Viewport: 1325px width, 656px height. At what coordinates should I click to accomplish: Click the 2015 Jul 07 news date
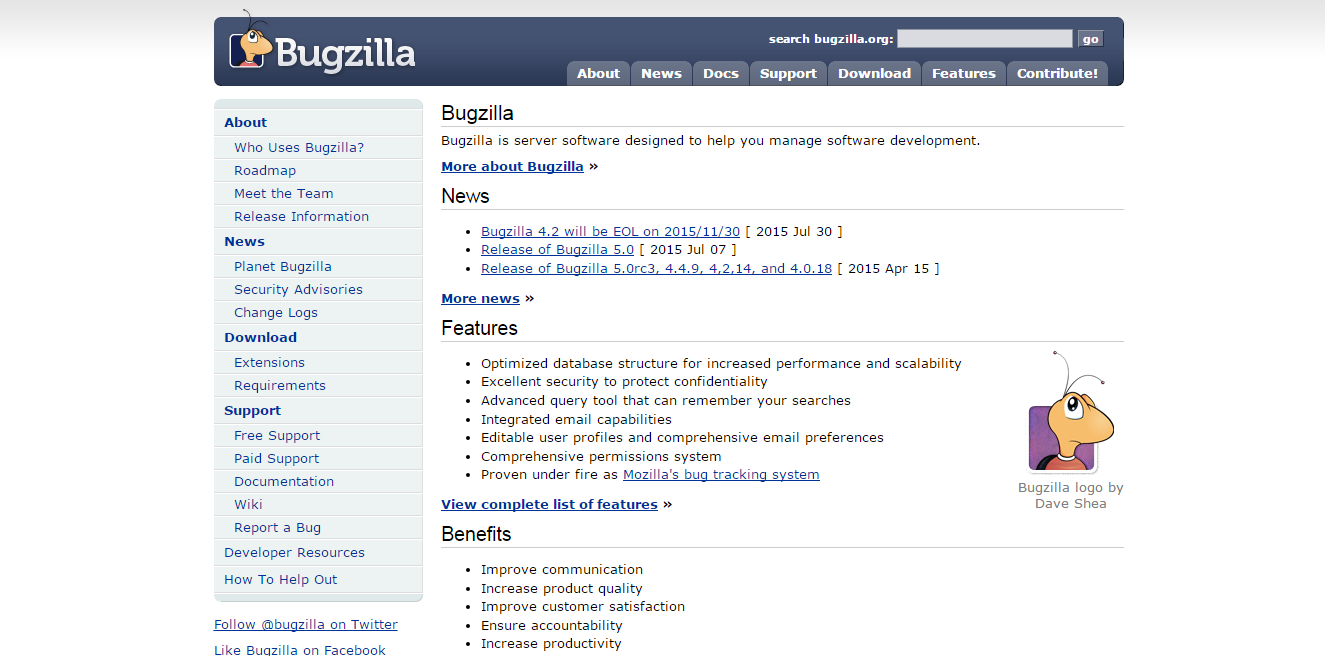[688, 249]
